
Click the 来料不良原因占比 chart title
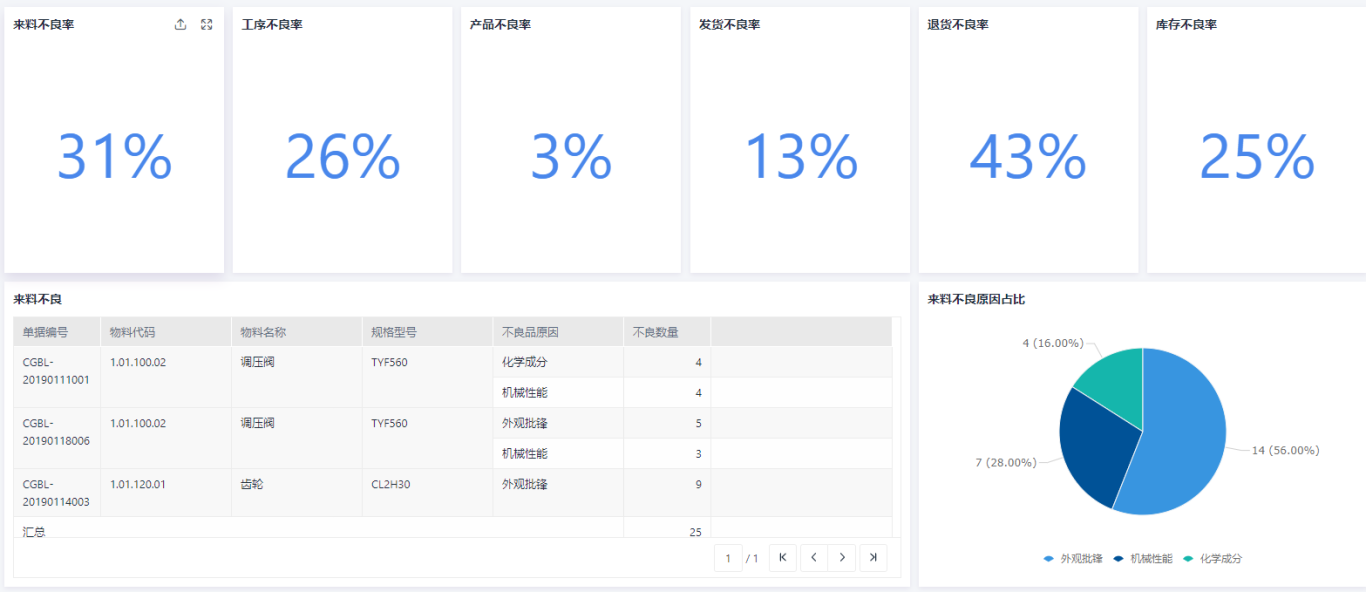tap(976, 299)
